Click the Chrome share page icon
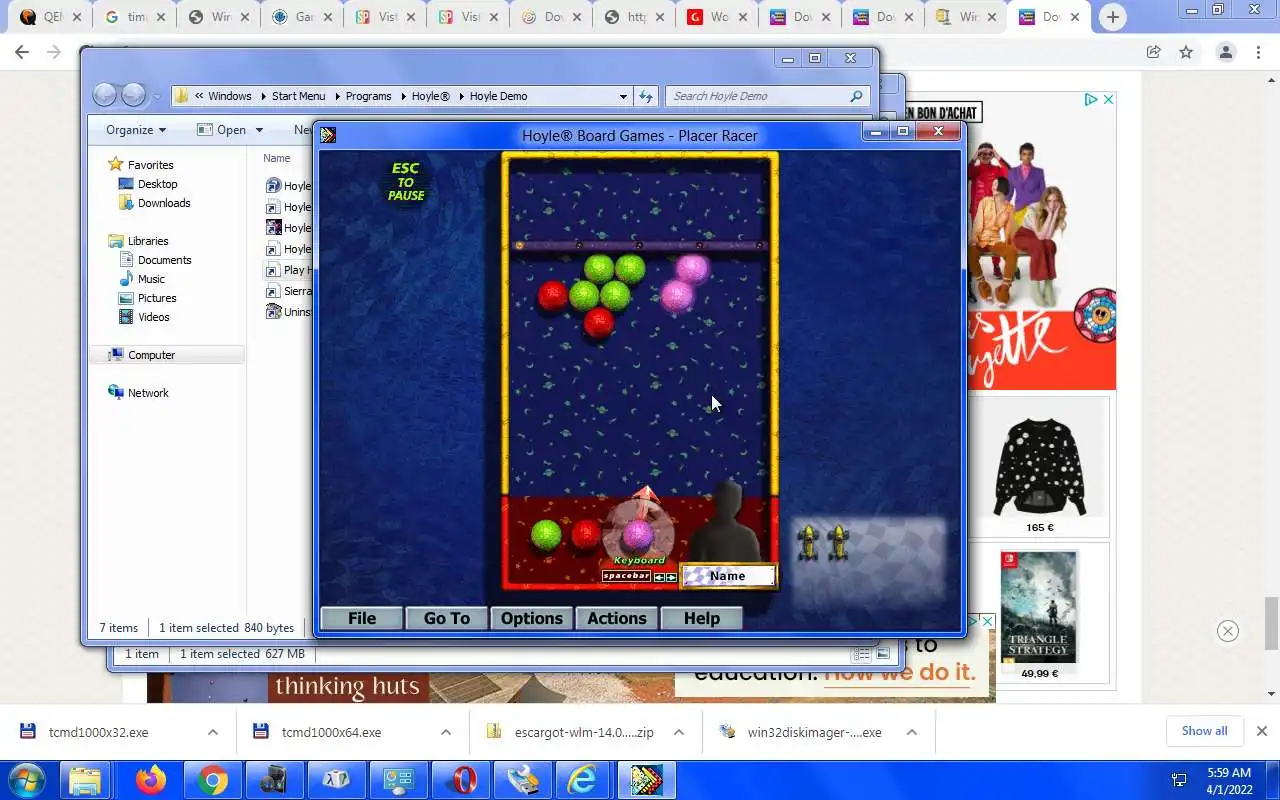This screenshot has width=1280, height=800. click(x=1153, y=52)
